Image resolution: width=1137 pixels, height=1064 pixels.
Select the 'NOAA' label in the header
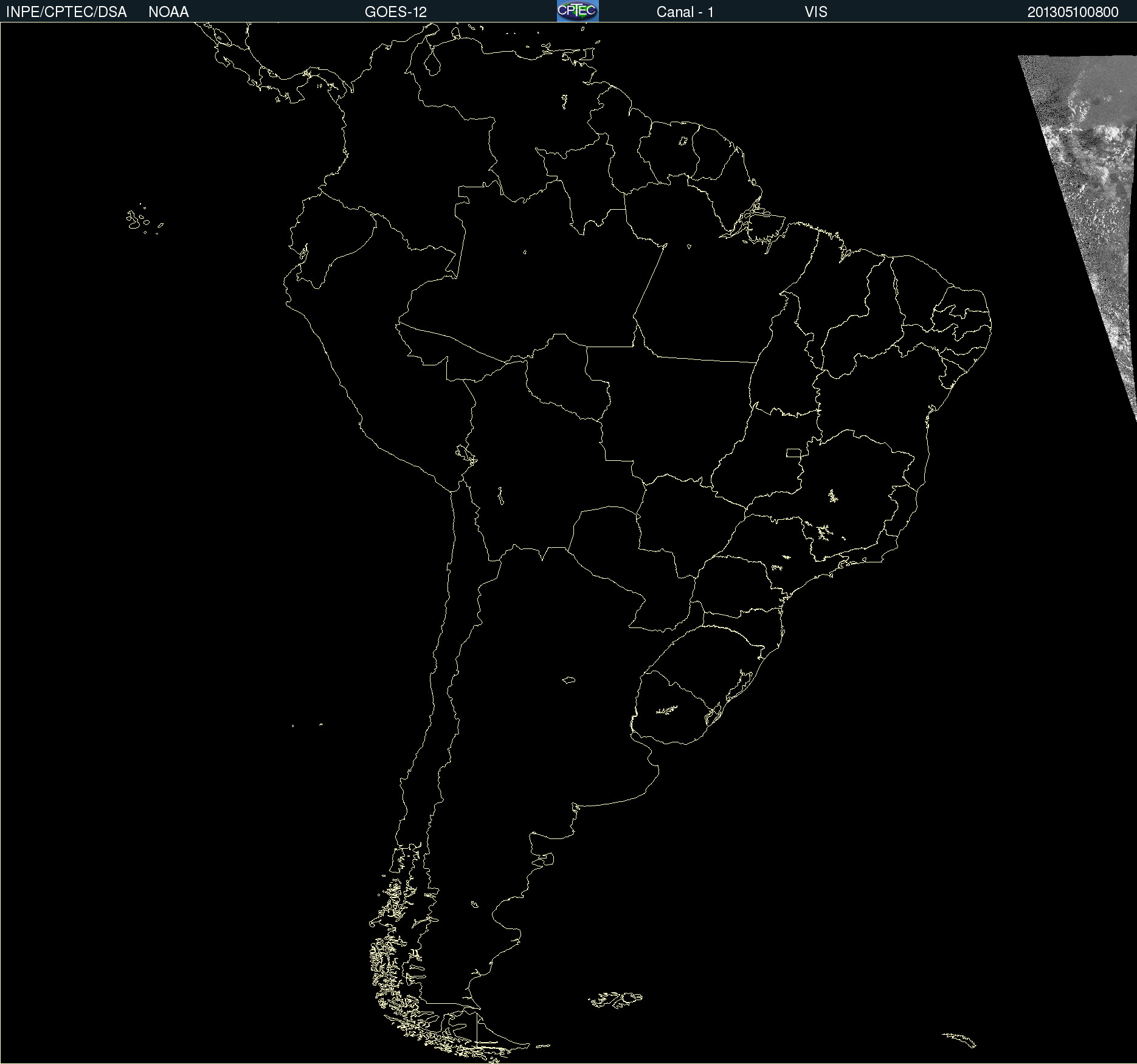(x=168, y=12)
